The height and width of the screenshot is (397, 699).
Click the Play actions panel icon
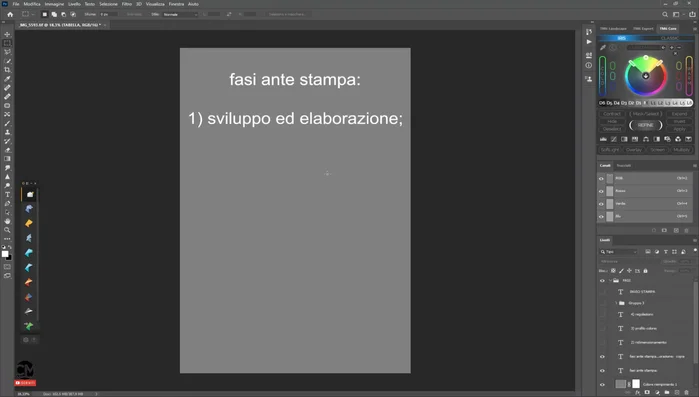(589, 42)
